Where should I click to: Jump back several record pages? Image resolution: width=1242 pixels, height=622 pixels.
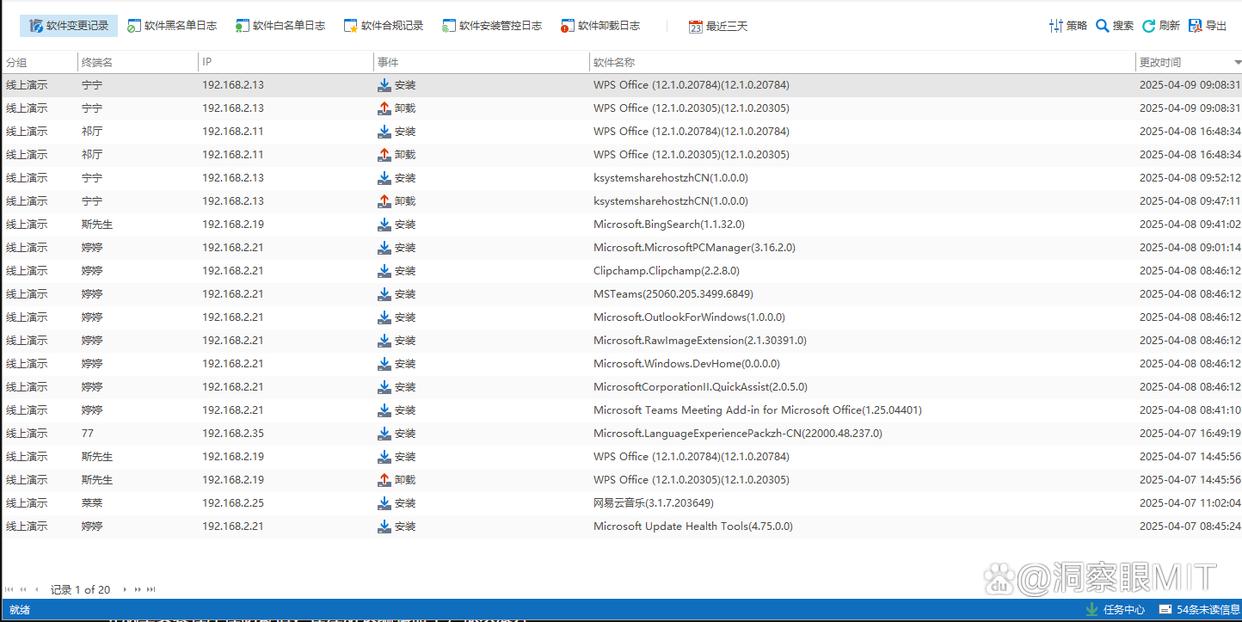(x=23, y=590)
